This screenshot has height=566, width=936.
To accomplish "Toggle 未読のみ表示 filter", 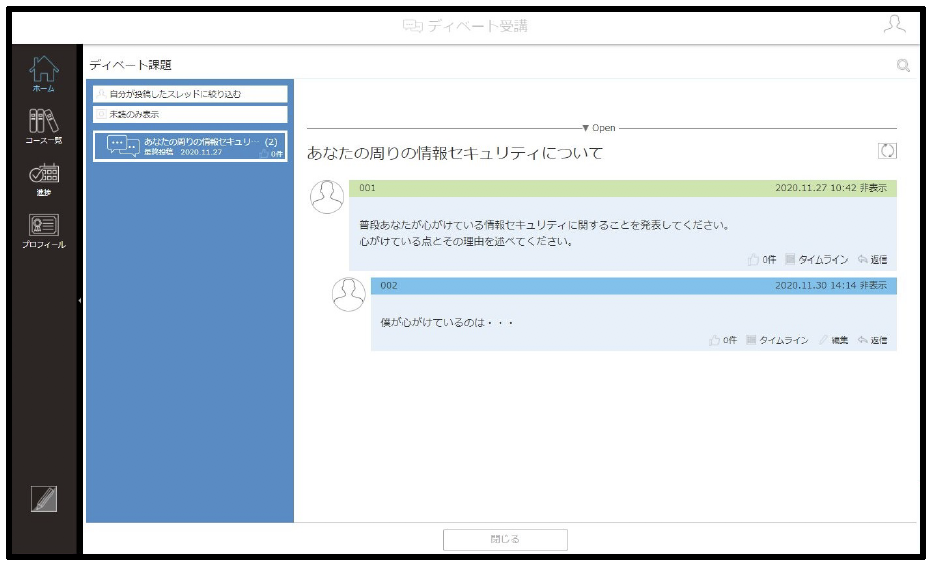I will tap(190, 114).
